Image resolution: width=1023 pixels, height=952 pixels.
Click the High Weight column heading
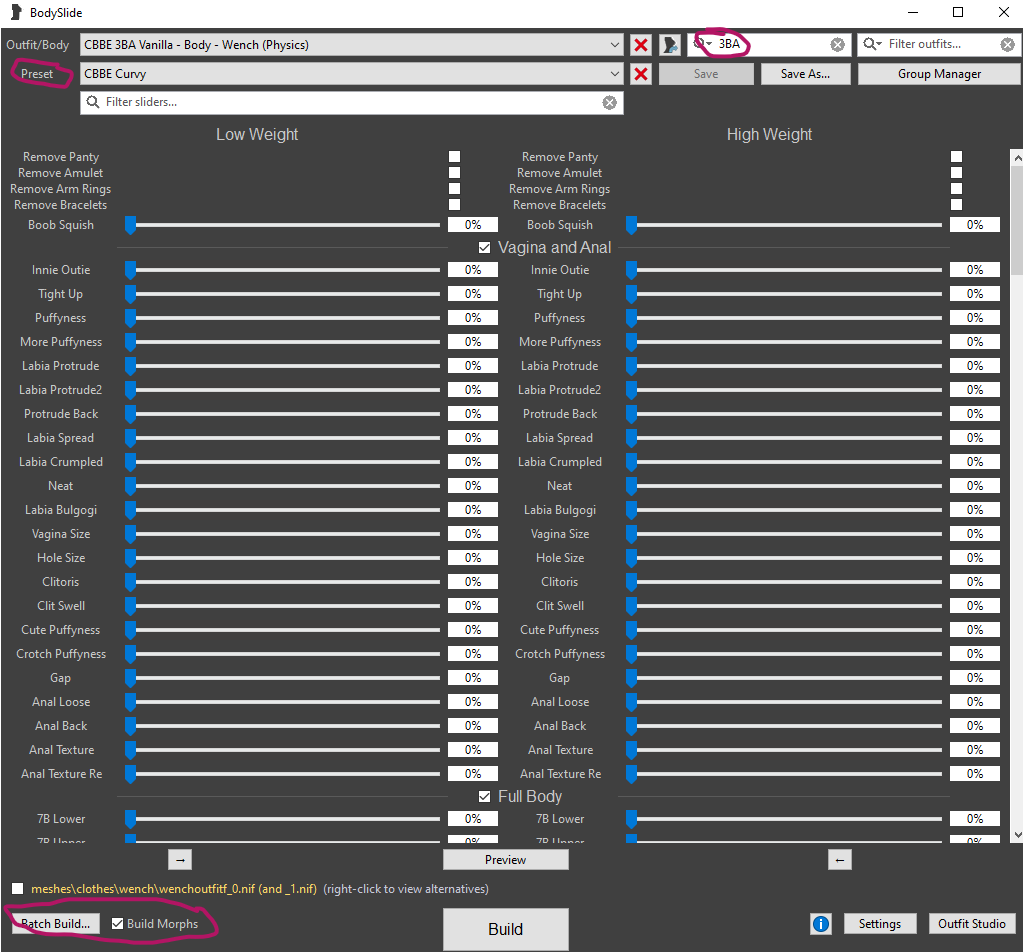click(769, 134)
